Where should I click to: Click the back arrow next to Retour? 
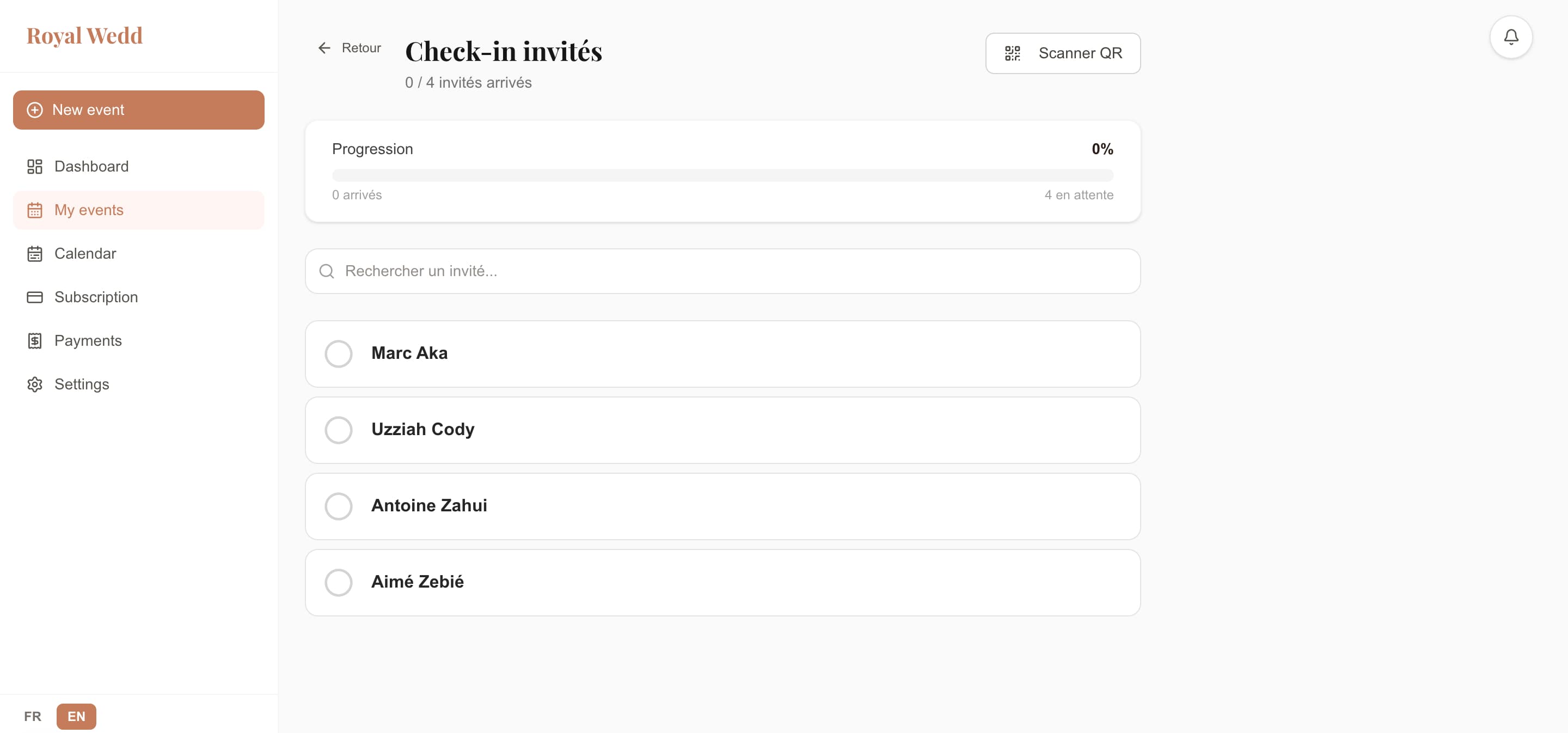tap(324, 47)
